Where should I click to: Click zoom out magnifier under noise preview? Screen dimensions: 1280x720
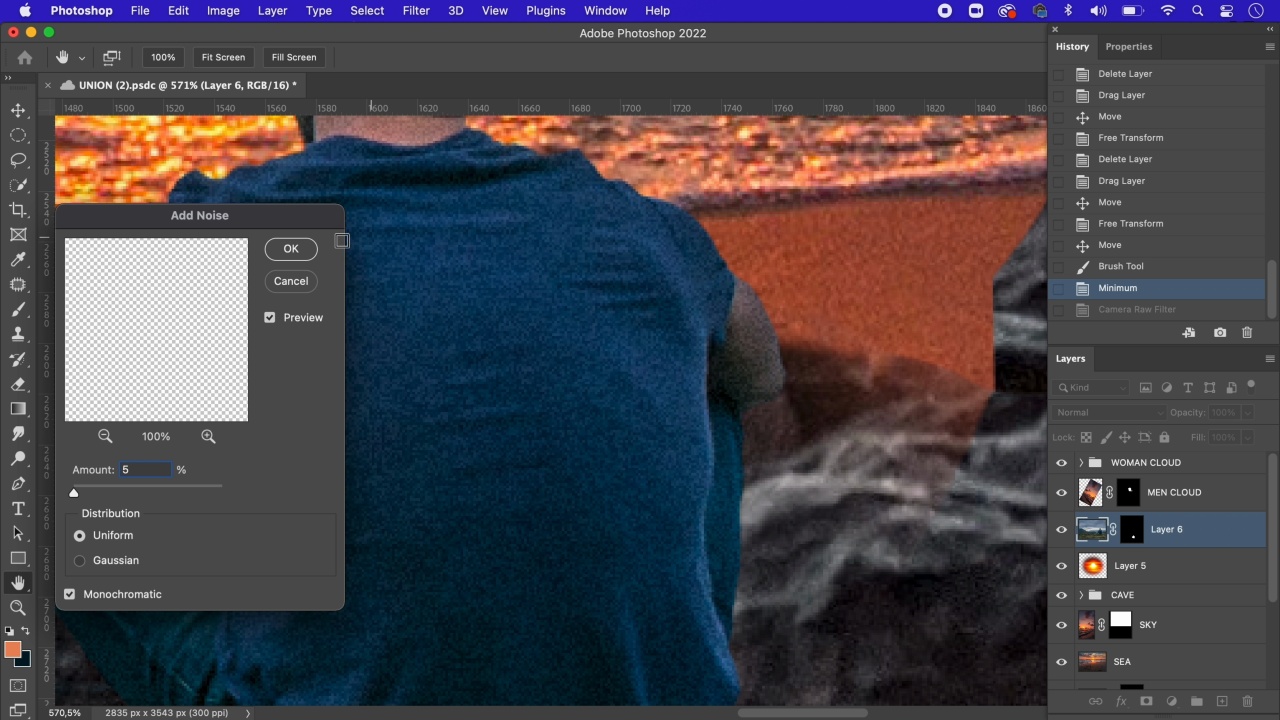click(105, 436)
